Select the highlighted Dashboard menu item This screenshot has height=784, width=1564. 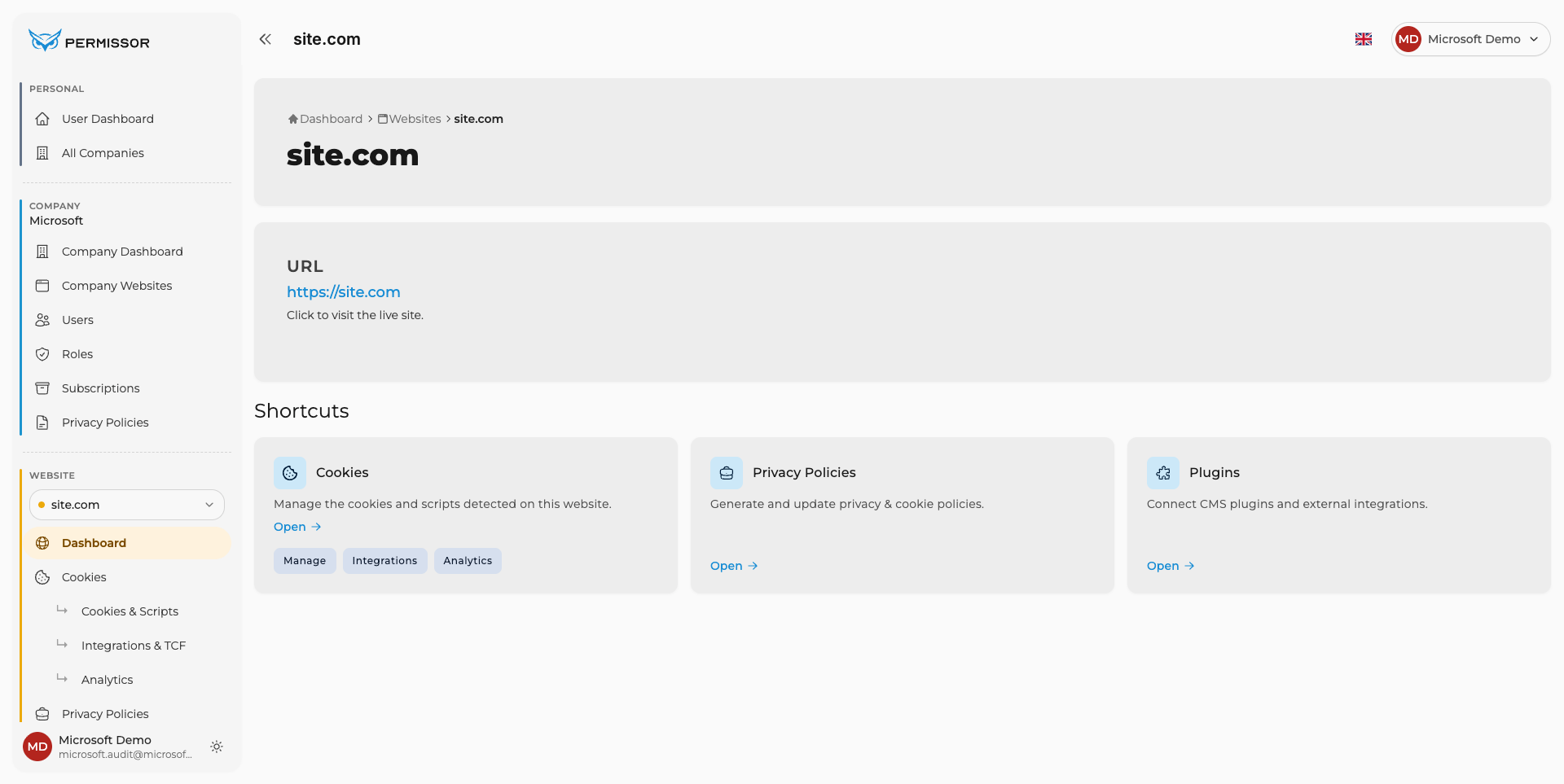coord(127,543)
